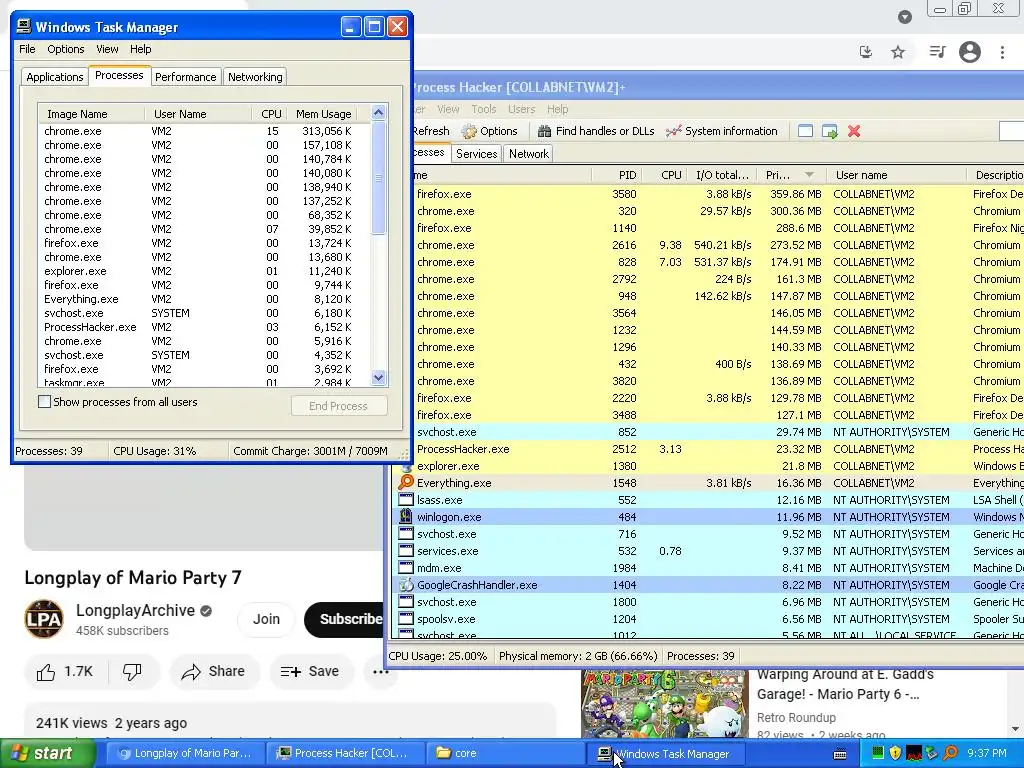
Task: Open the Chrome profile avatar
Action: click(970, 52)
